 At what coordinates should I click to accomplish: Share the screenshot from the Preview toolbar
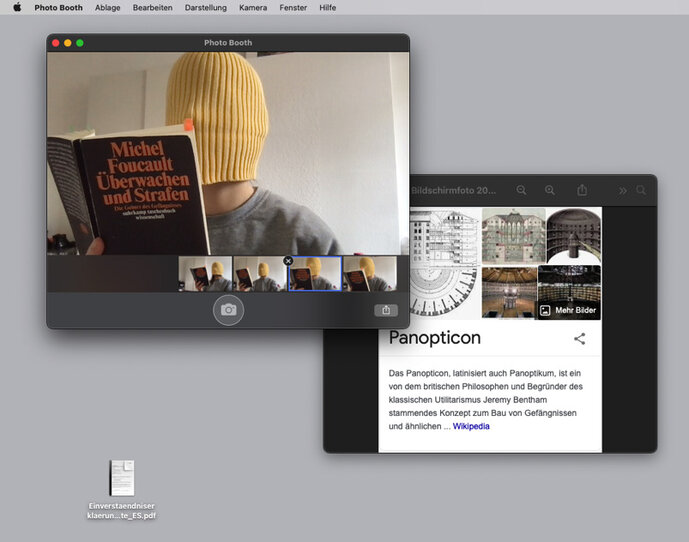click(582, 190)
